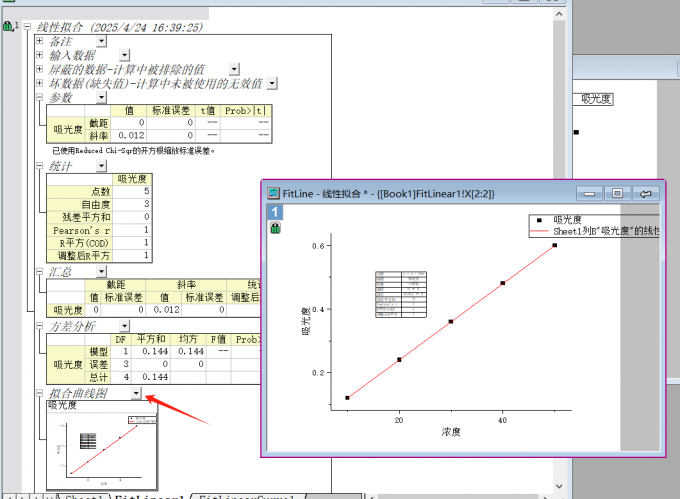The height and width of the screenshot is (499, 680).
Task: Click the 均方 column header
Action: 188,339
